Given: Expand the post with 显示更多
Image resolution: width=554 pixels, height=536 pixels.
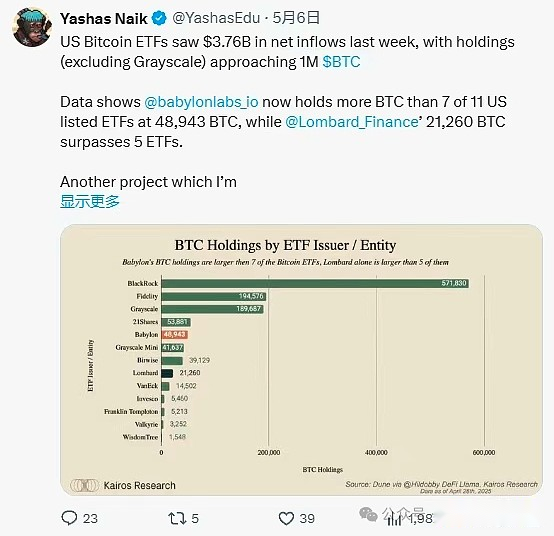Looking at the screenshot, I should 90,202.
